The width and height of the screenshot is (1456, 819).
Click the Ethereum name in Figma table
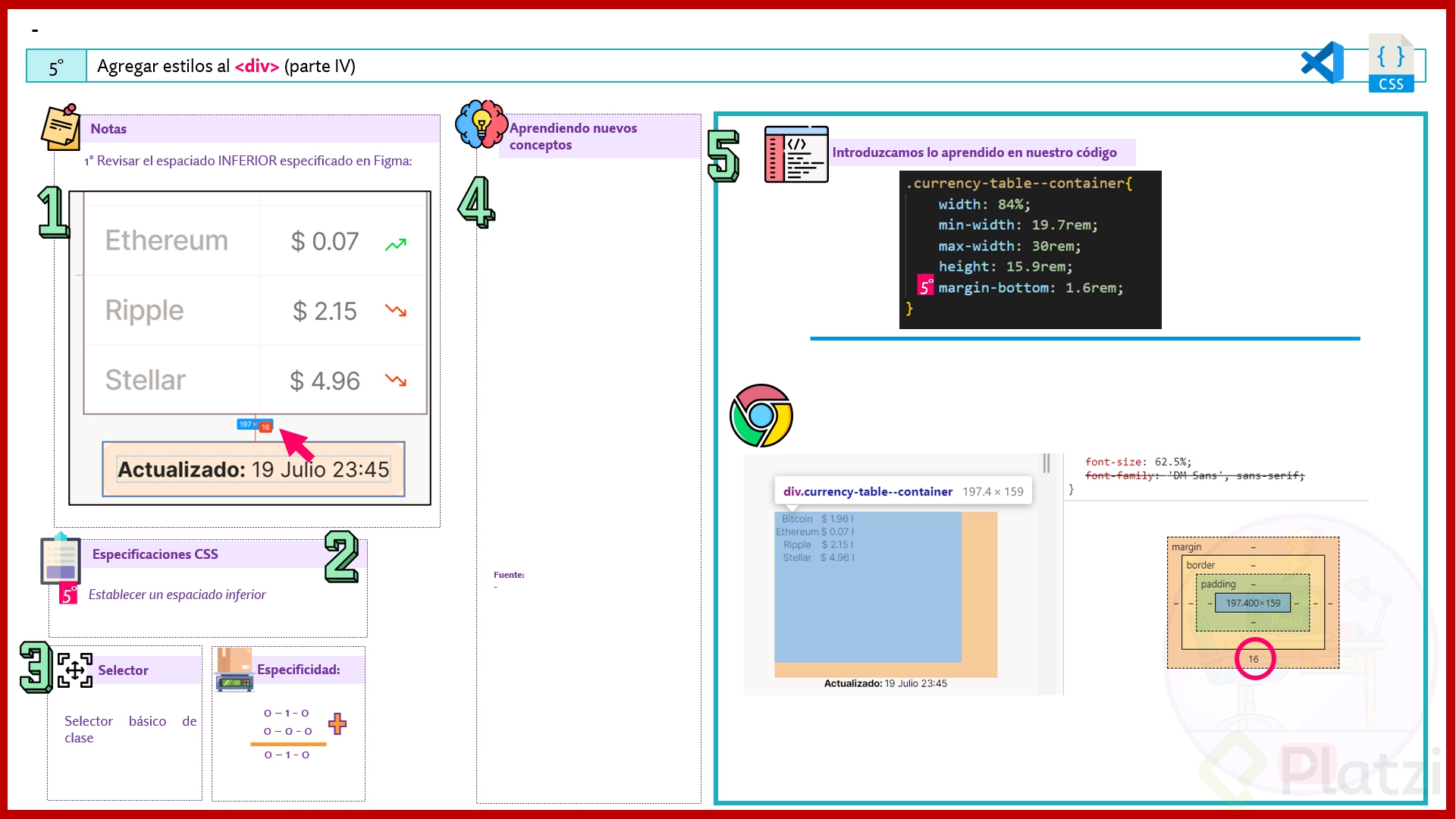[166, 240]
